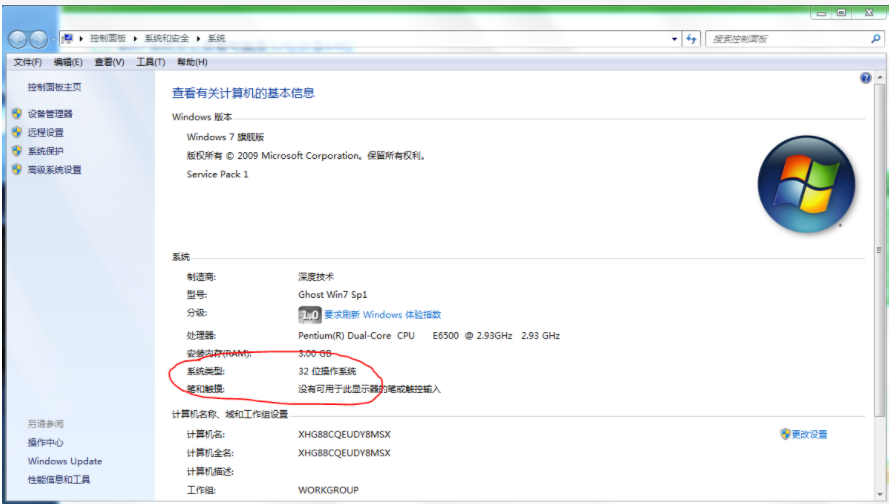
Task: Click the 1.0 experience index rating badge
Action: tap(310, 315)
